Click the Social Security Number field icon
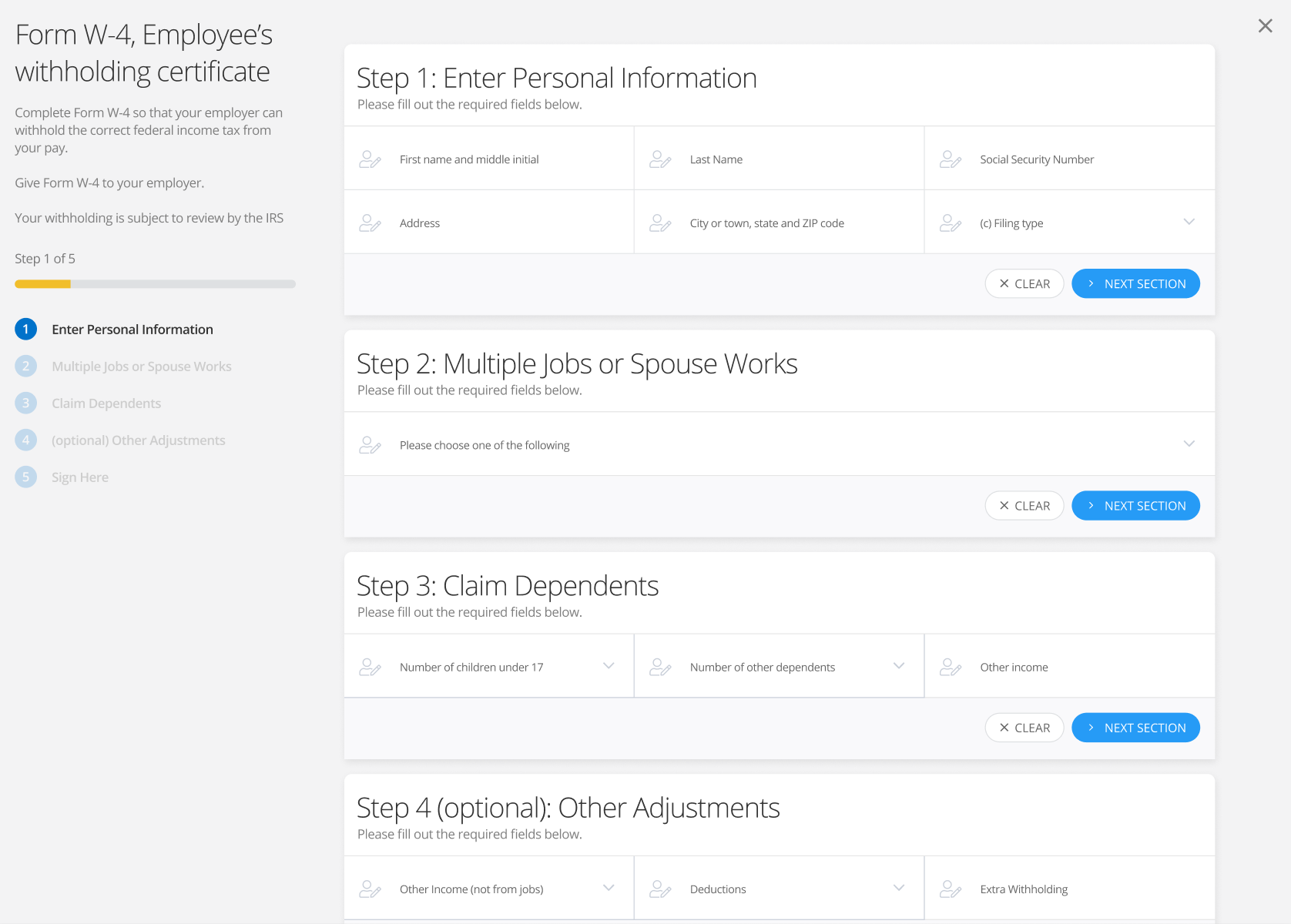The image size is (1291, 924). click(950, 159)
